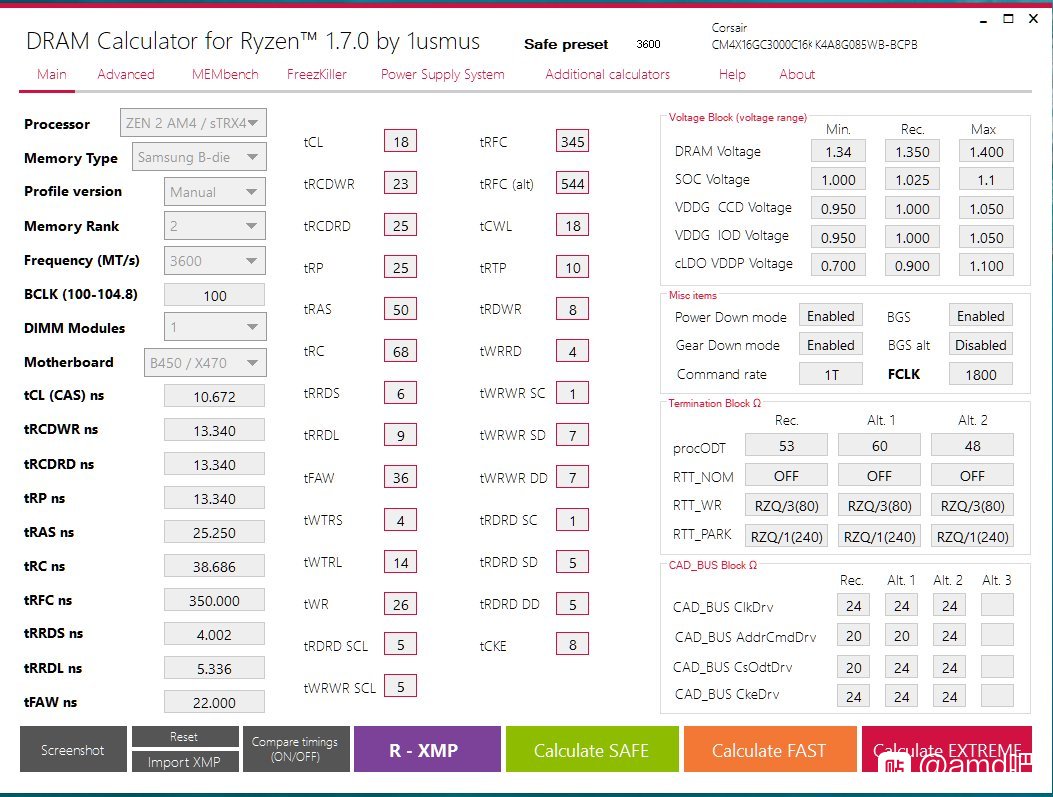Click the Calculate FAST button
Screen dimensions: 1053x797
pos(770,749)
